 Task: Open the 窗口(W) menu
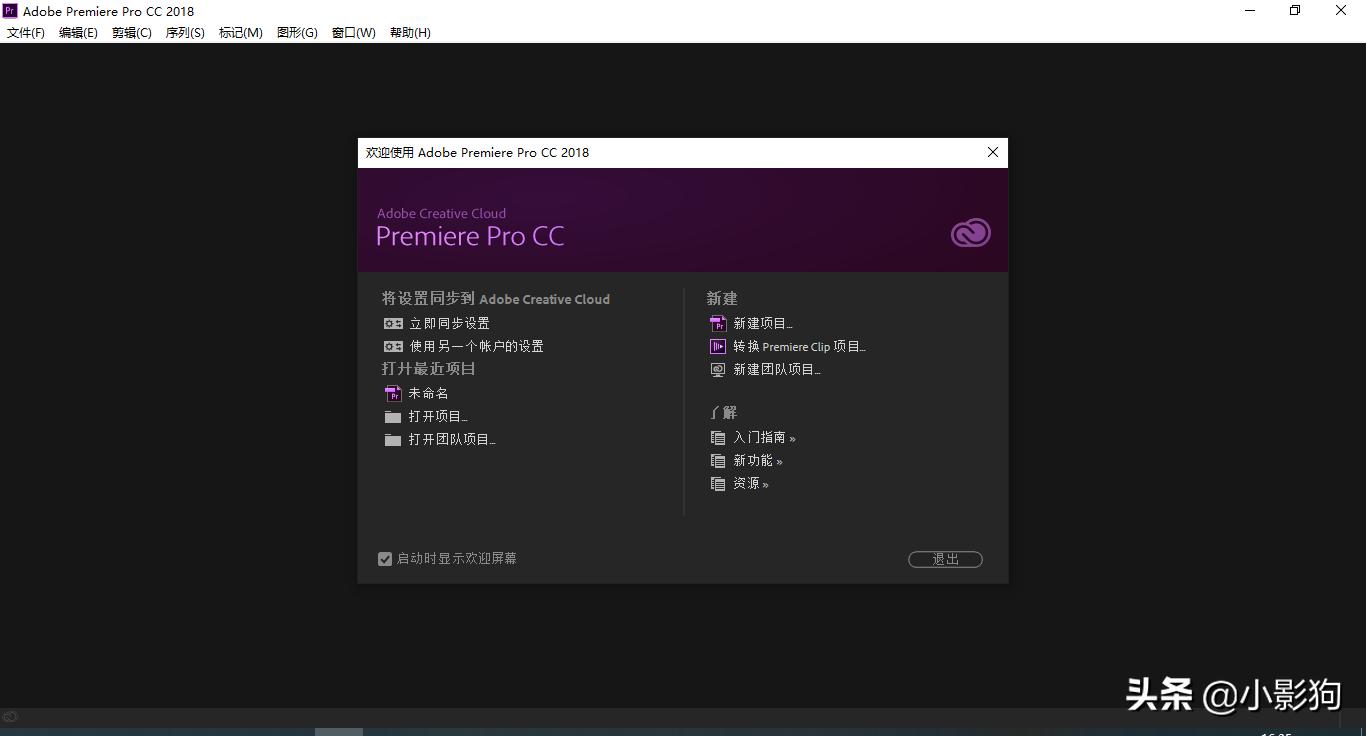pyautogui.click(x=353, y=32)
